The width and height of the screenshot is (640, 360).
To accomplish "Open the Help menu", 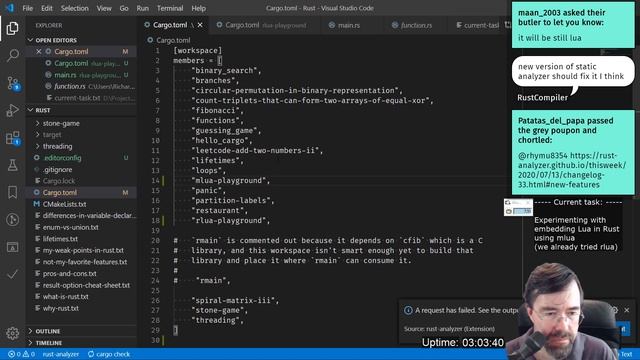I will pyautogui.click(x=199, y=8).
